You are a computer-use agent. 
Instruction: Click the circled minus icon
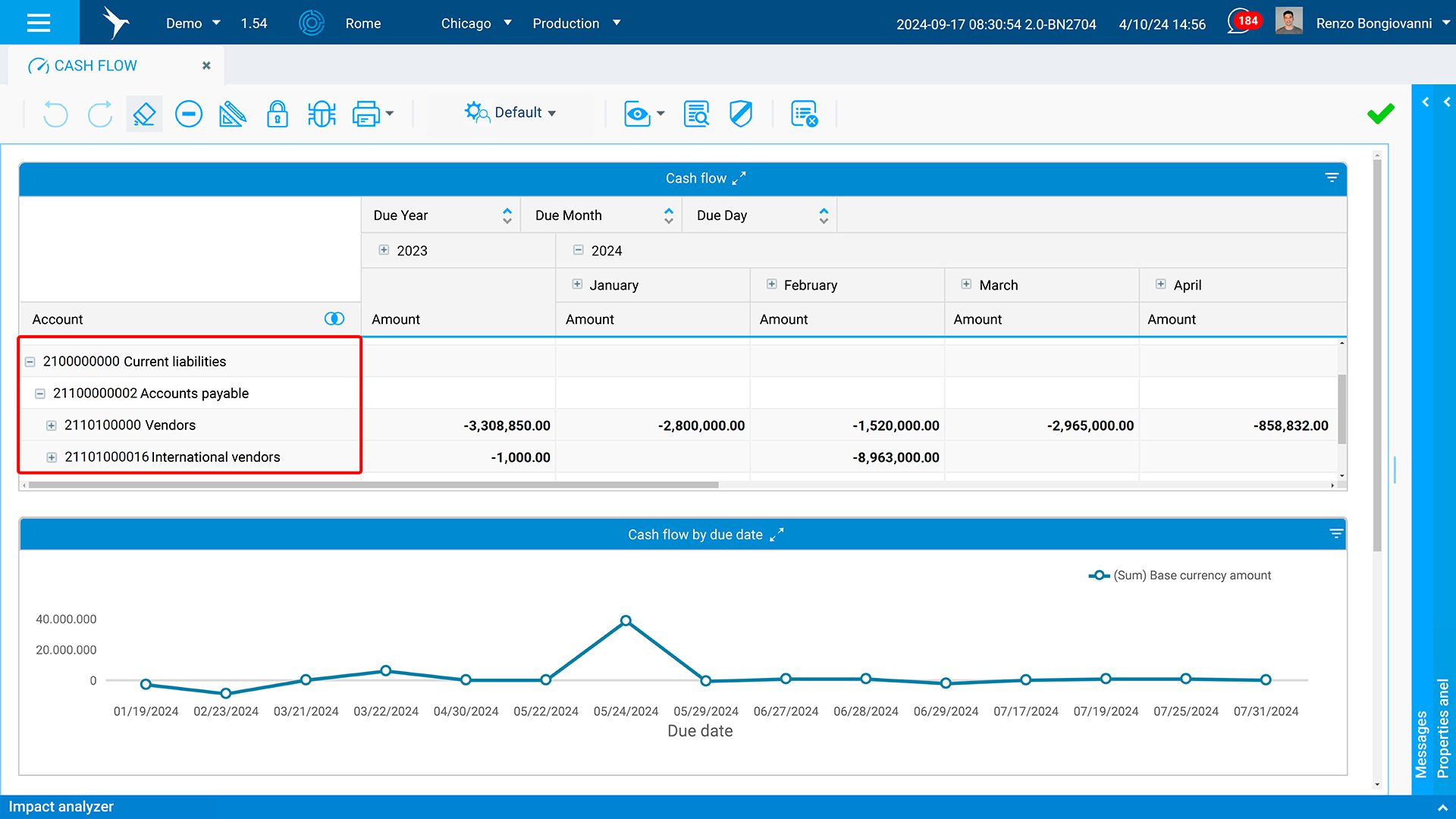click(188, 114)
